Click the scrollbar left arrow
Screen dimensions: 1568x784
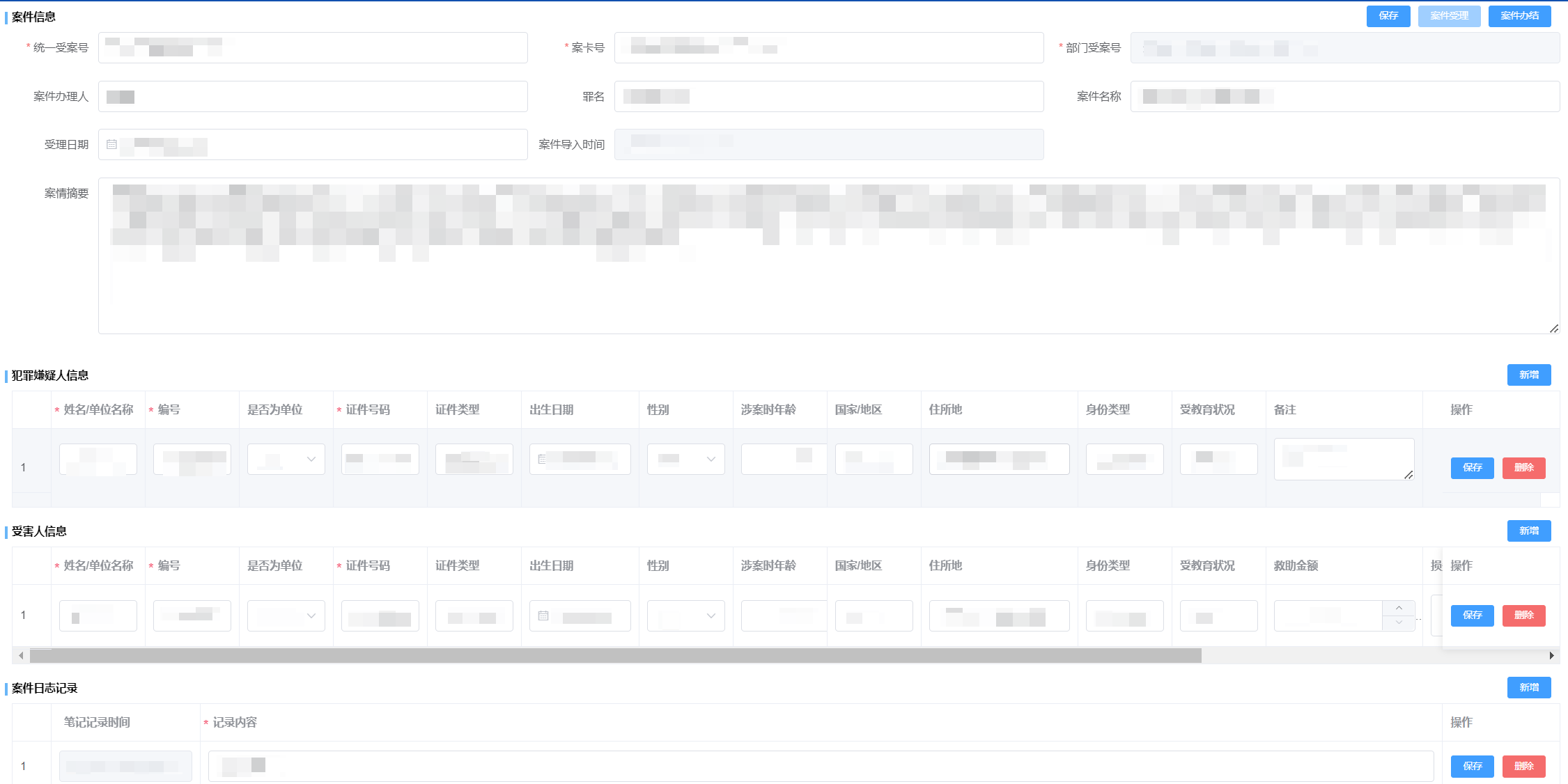pos(21,655)
